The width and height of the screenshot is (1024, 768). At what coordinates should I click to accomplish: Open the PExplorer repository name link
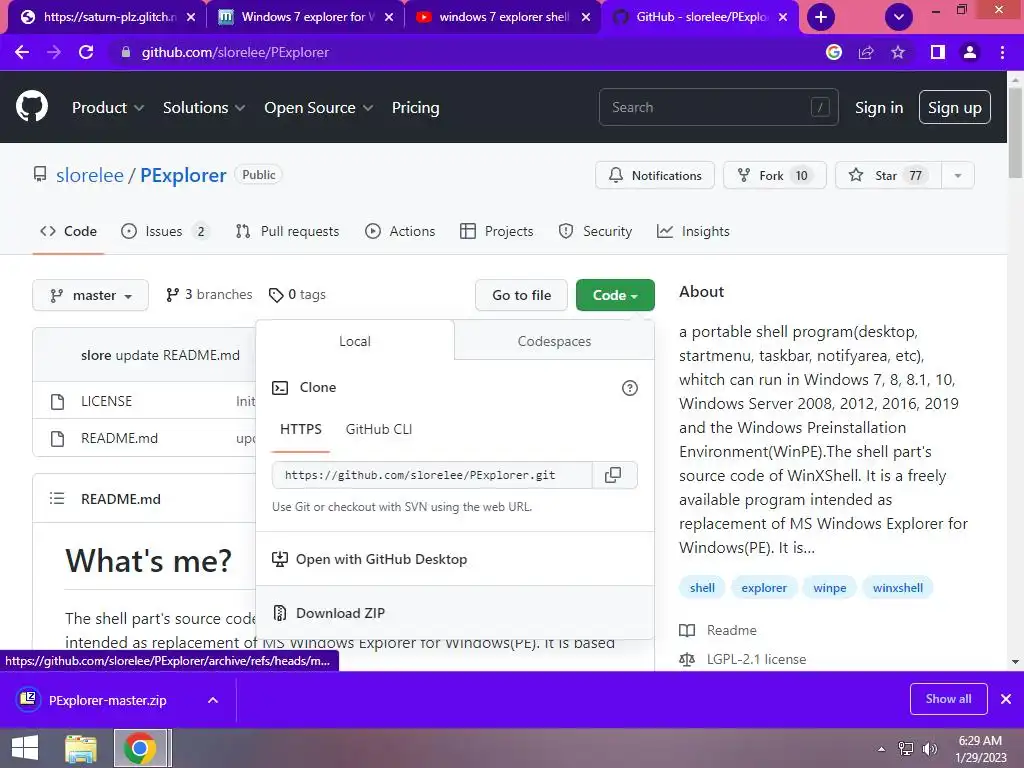184,175
